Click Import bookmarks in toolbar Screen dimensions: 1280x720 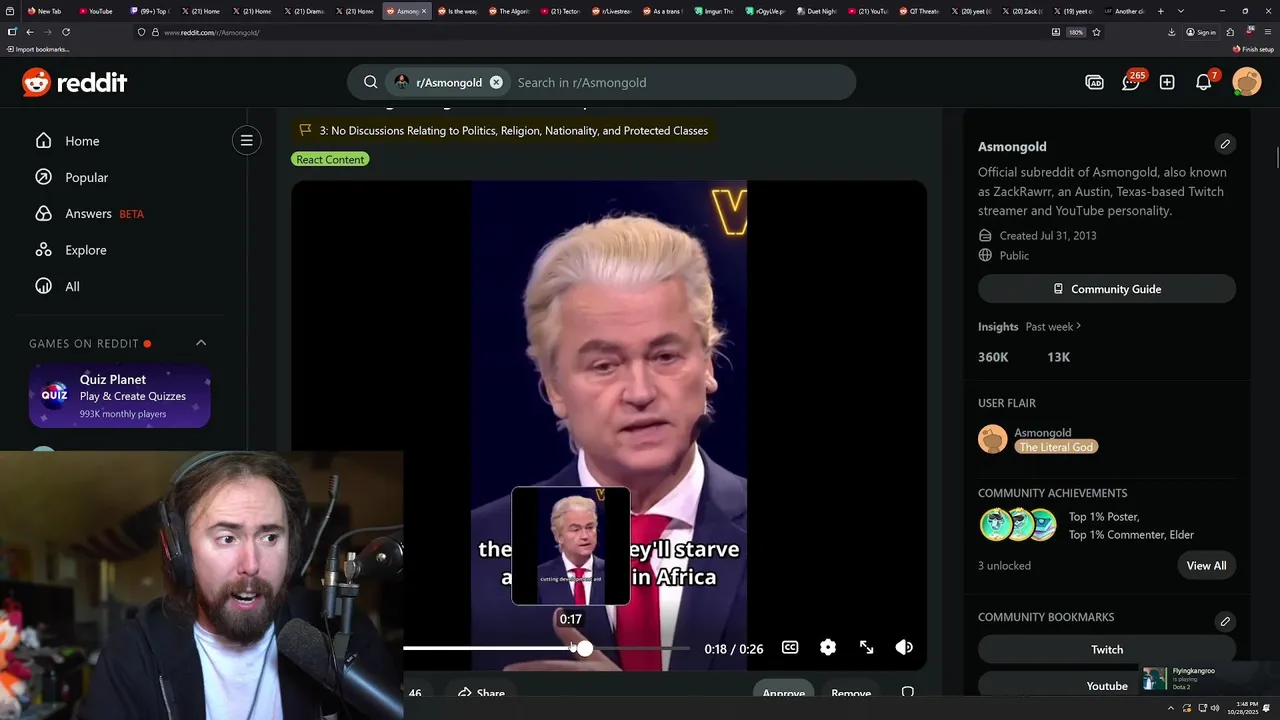pyautogui.click(x=38, y=49)
